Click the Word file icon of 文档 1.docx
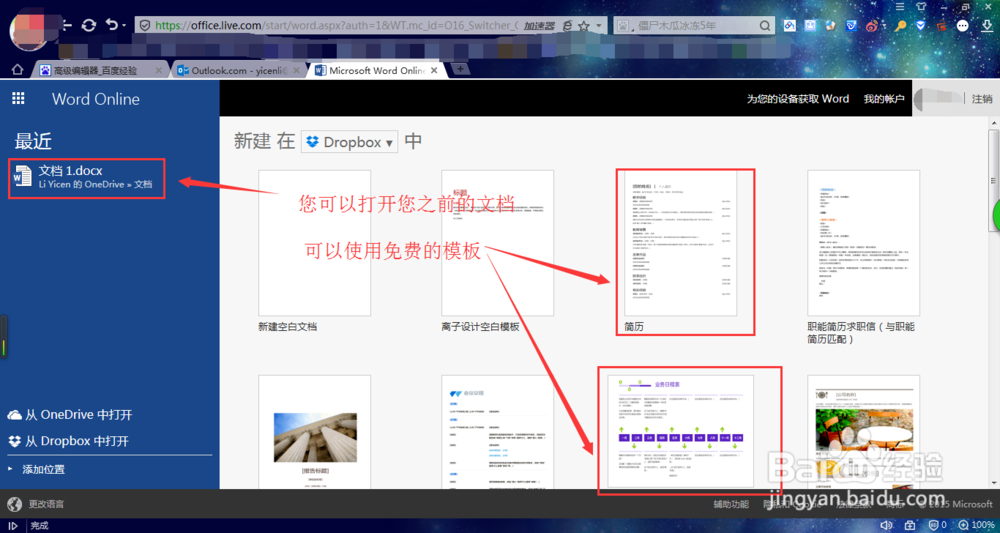The image size is (1000, 533). pos(22,176)
